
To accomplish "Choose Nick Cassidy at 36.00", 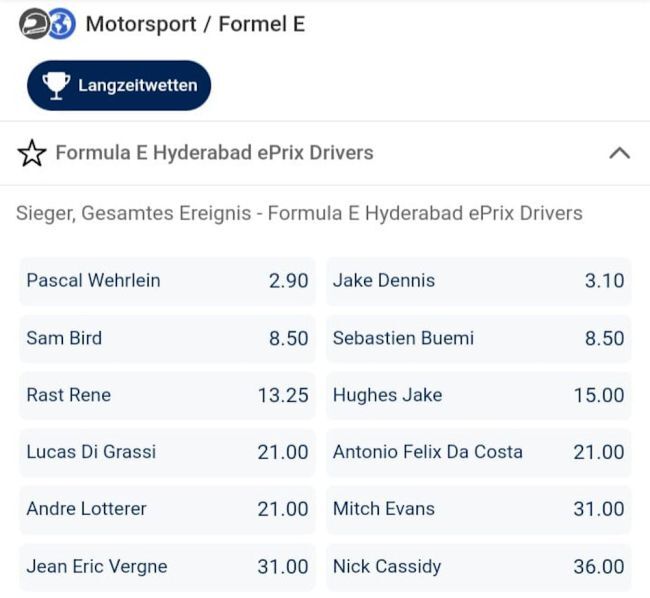I will [479, 566].
